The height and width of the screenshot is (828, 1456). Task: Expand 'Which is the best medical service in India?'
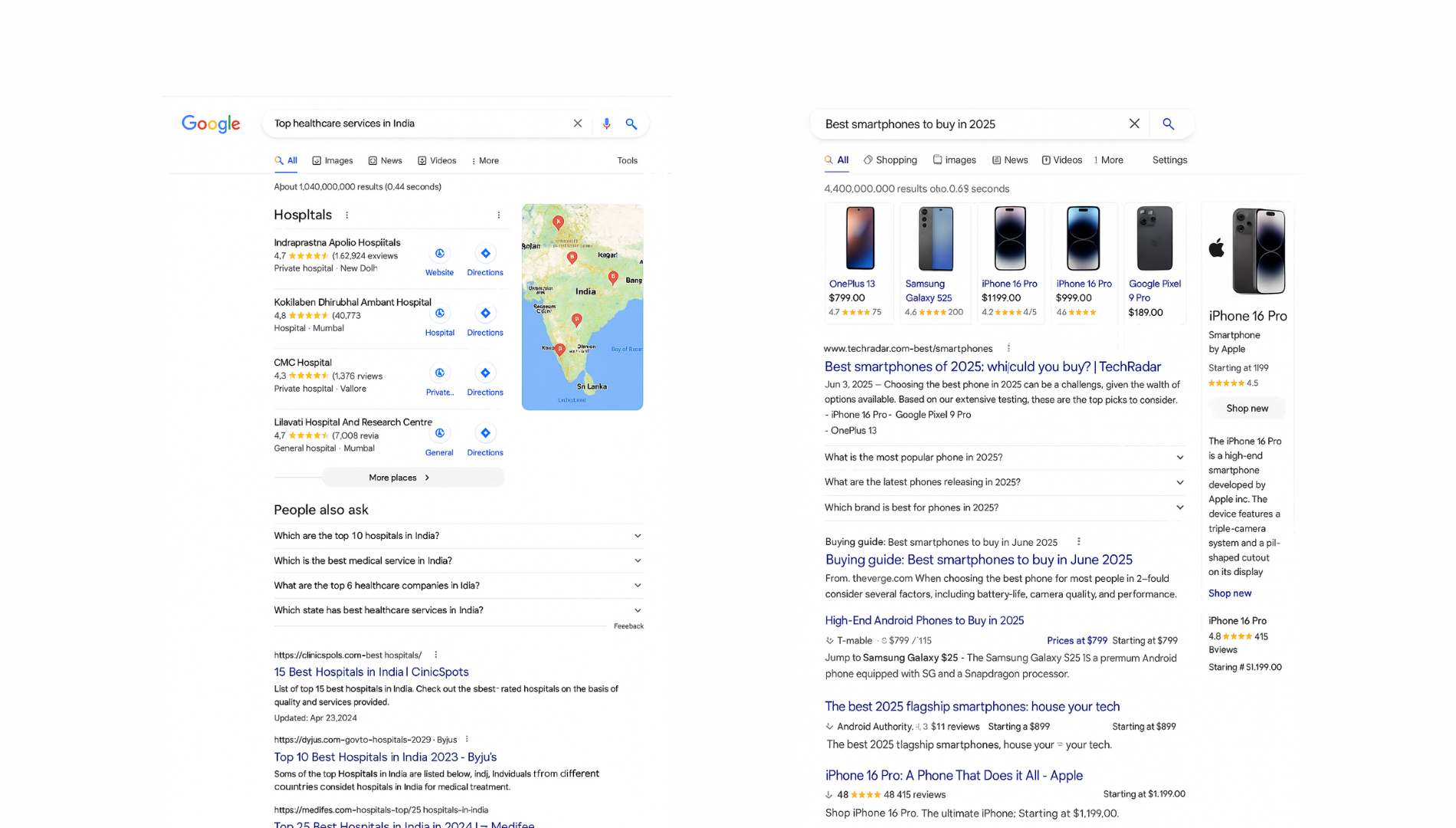click(x=458, y=560)
